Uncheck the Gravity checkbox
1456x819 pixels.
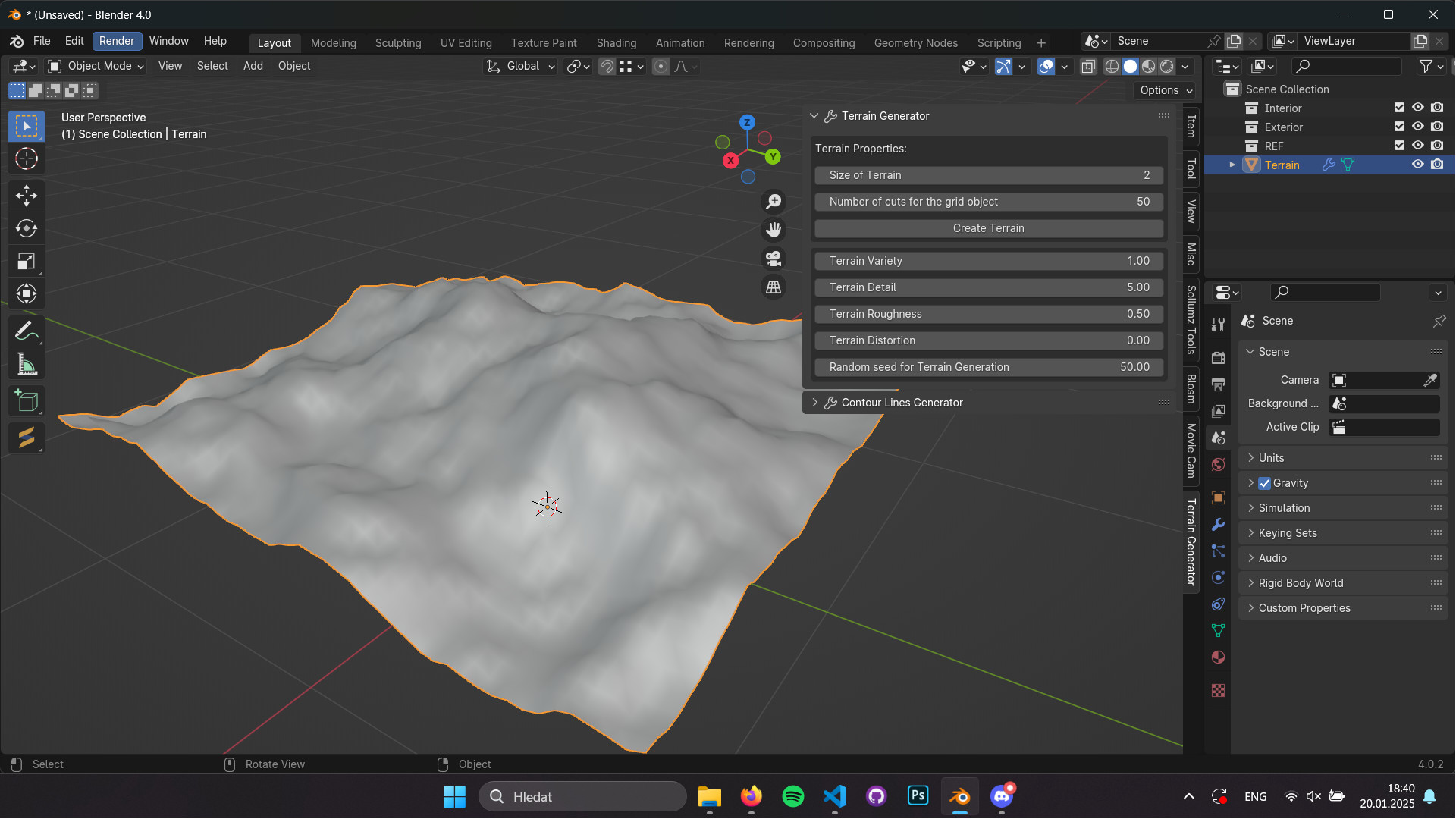click(x=1264, y=483)
